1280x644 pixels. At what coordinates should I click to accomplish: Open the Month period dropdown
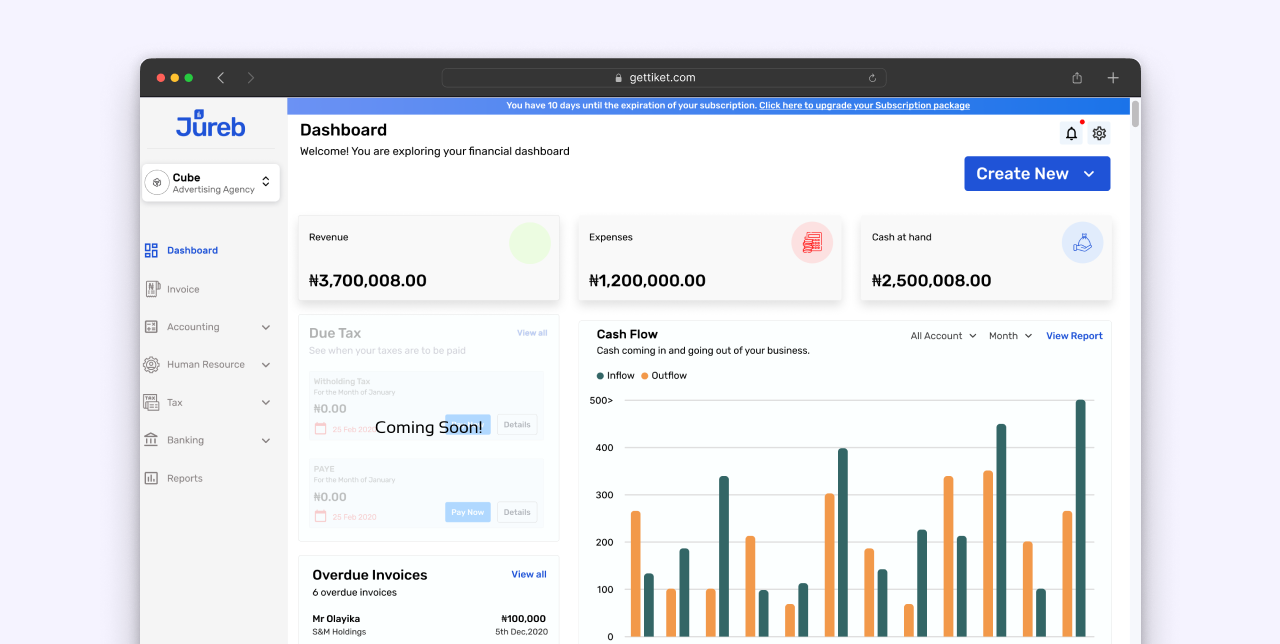point(1010,336)
